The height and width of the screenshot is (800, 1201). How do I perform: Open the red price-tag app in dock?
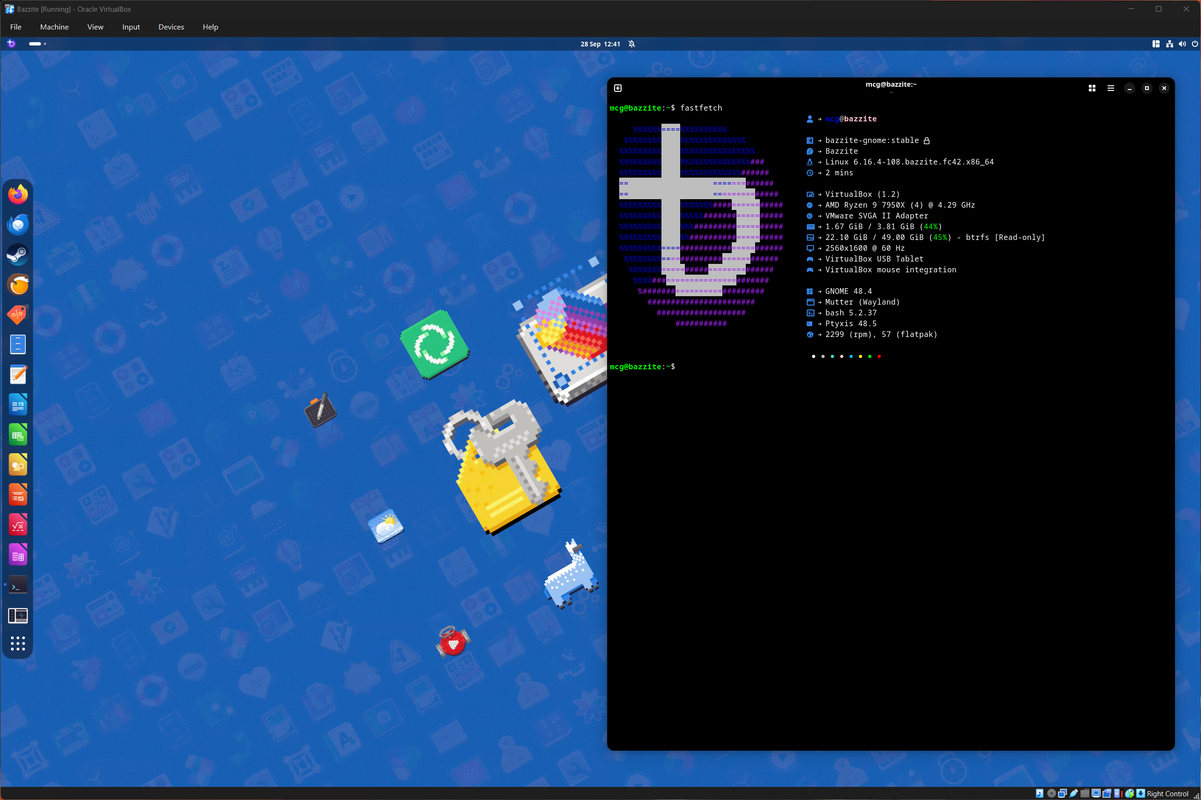(x=18, y=315)
